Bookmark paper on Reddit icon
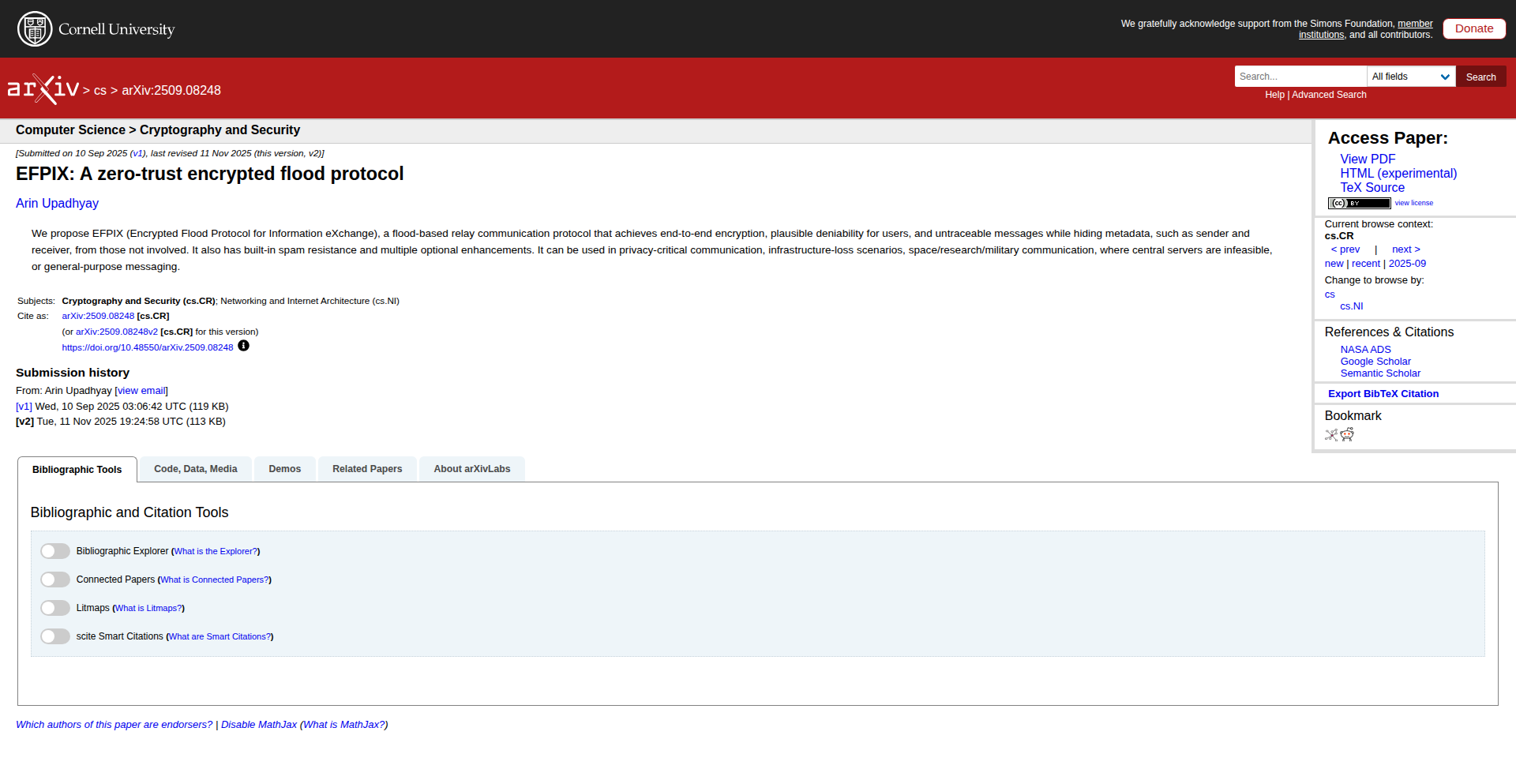This screenshot has height=784, width=1516. point(1347,435)
